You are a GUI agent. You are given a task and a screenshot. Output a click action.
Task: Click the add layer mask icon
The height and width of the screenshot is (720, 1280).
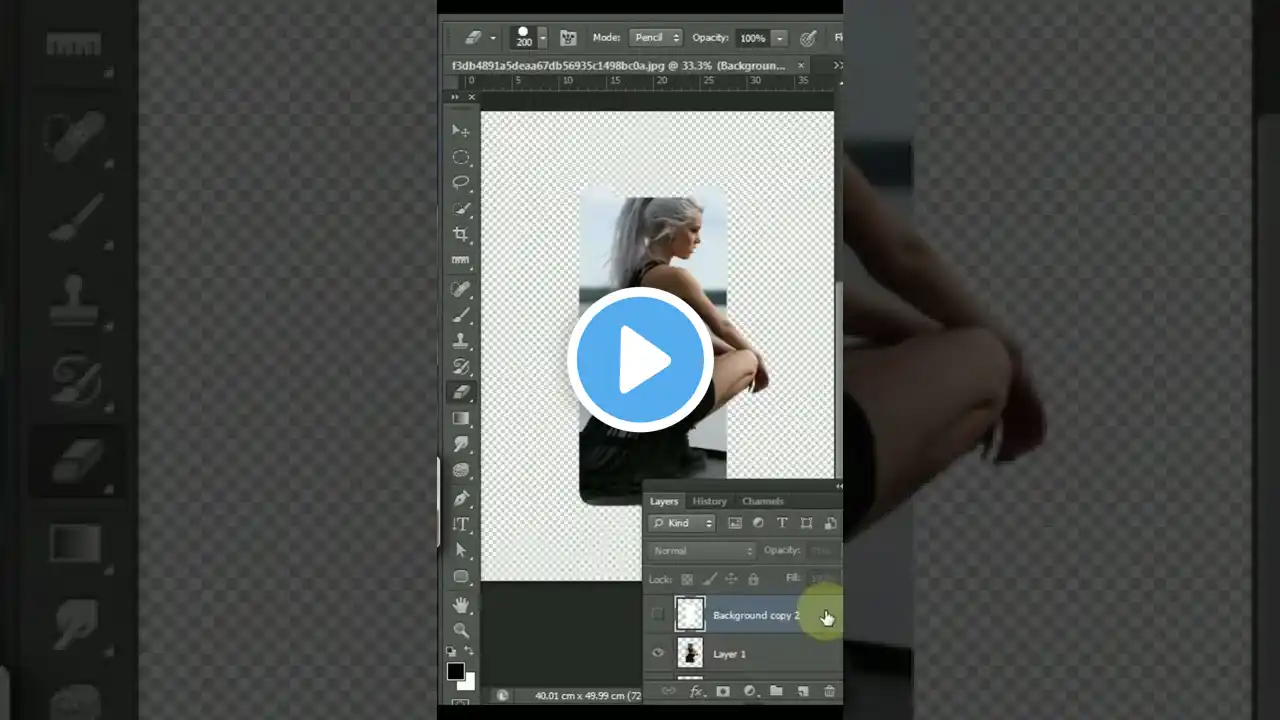(x=723, y=691)
